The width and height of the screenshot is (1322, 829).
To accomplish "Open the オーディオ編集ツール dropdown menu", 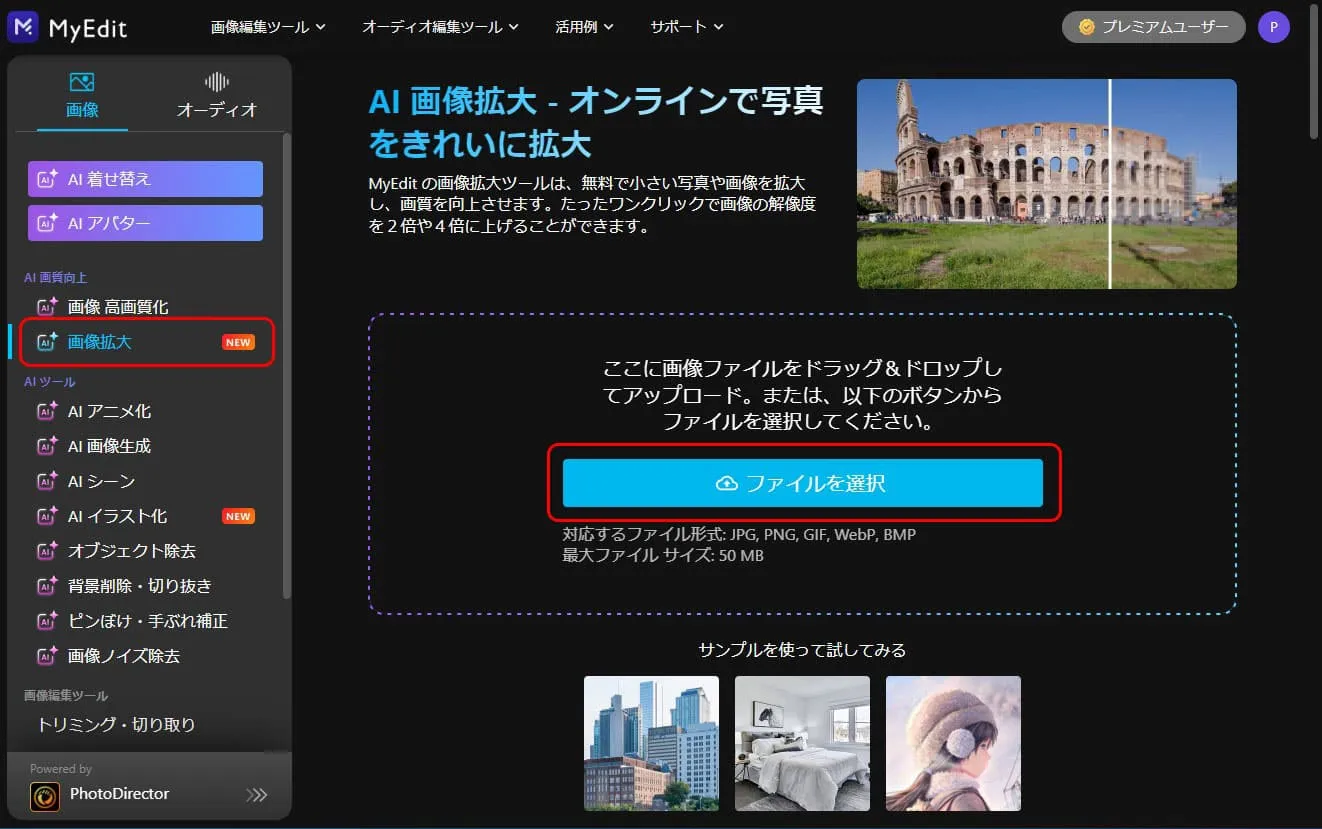I will (x=440, y=27).
